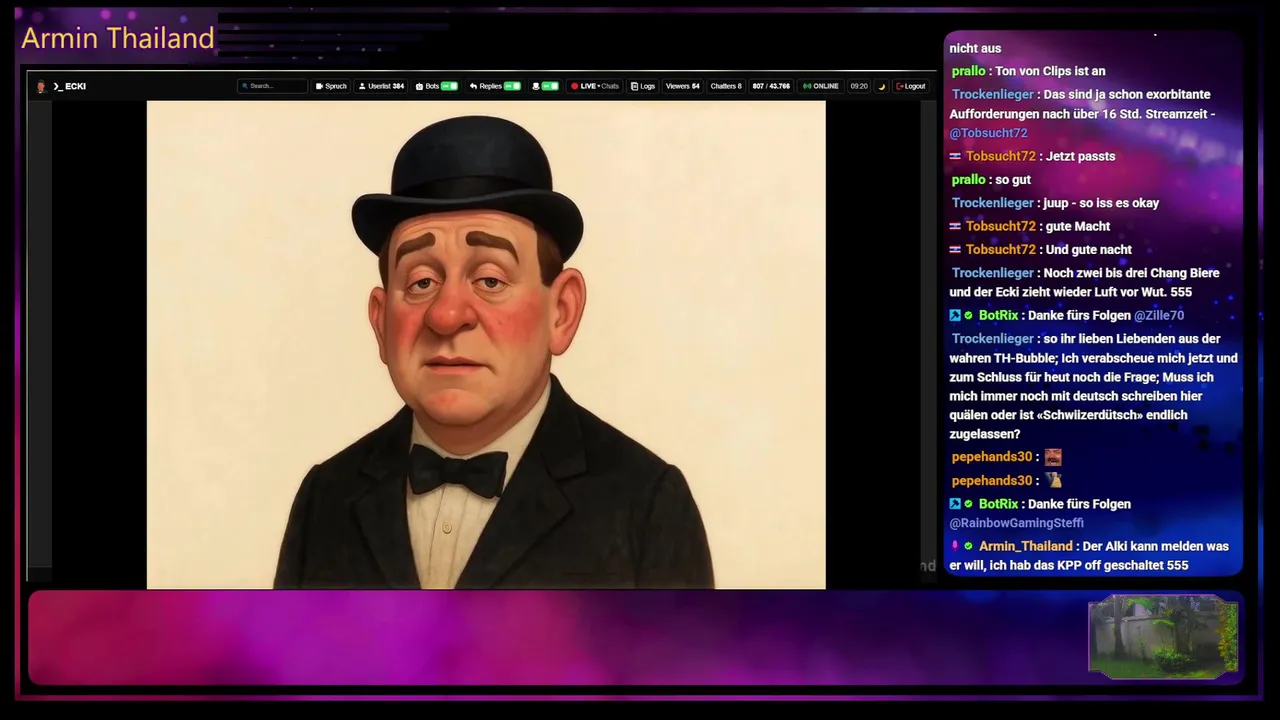Click the LIVE Chats button
This screenshot has height=720, width=1280.
click(x=595, y=86)
